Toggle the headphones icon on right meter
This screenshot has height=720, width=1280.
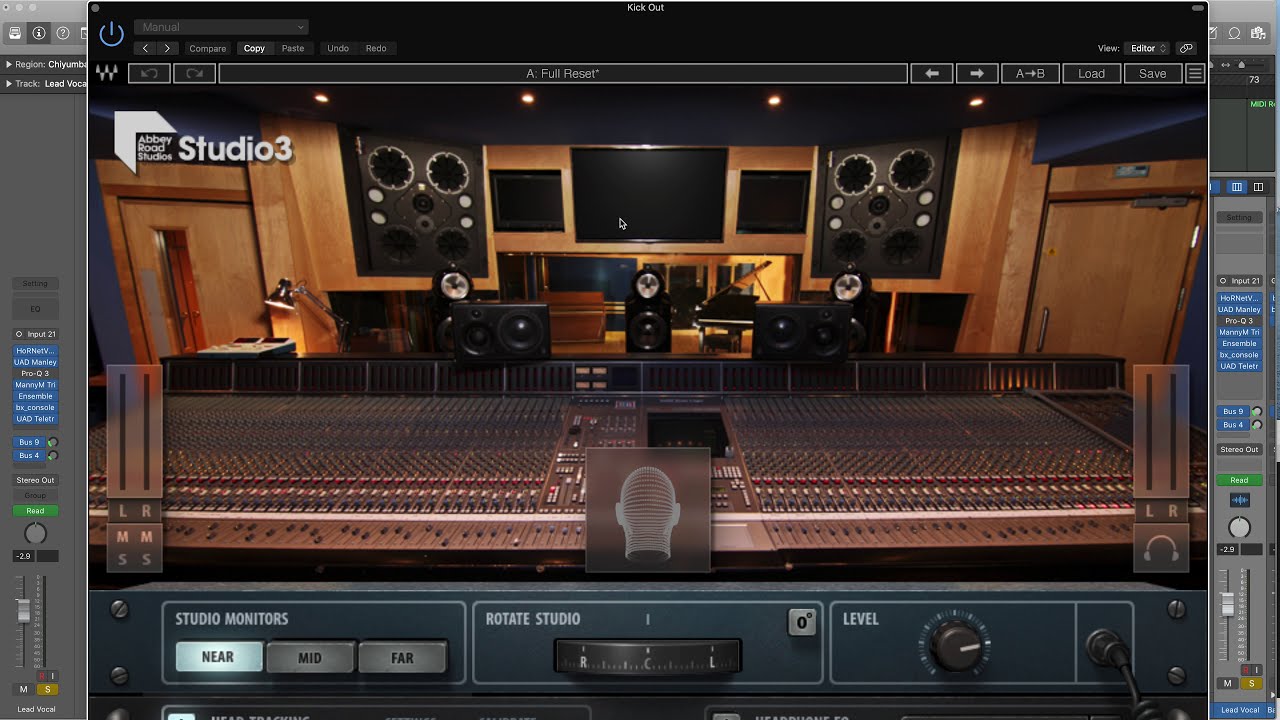pyautogui.click(x=1160, y=548)
